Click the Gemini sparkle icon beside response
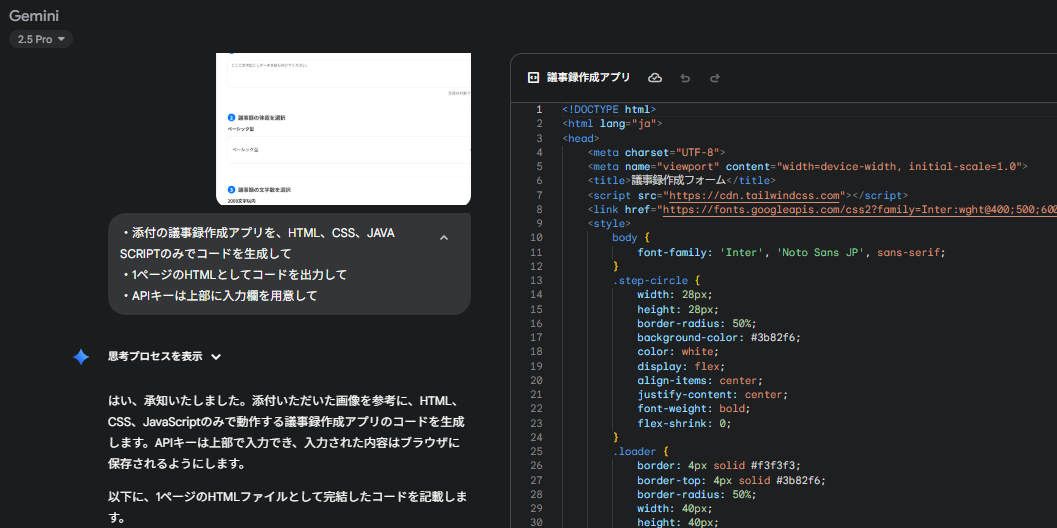The image size is (1057, 528). click(x=81, y=357)
